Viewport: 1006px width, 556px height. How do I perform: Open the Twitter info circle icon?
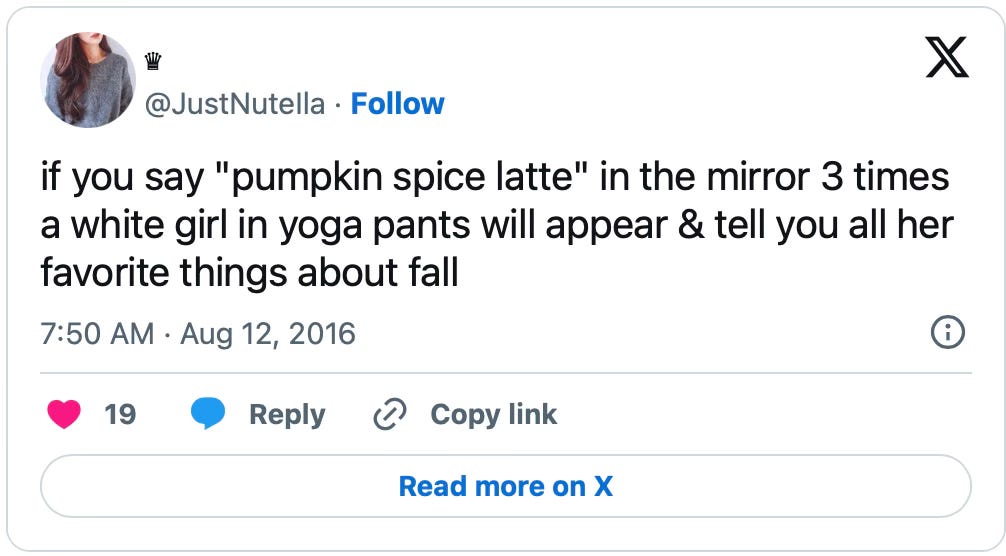click(x=947, y=332)
